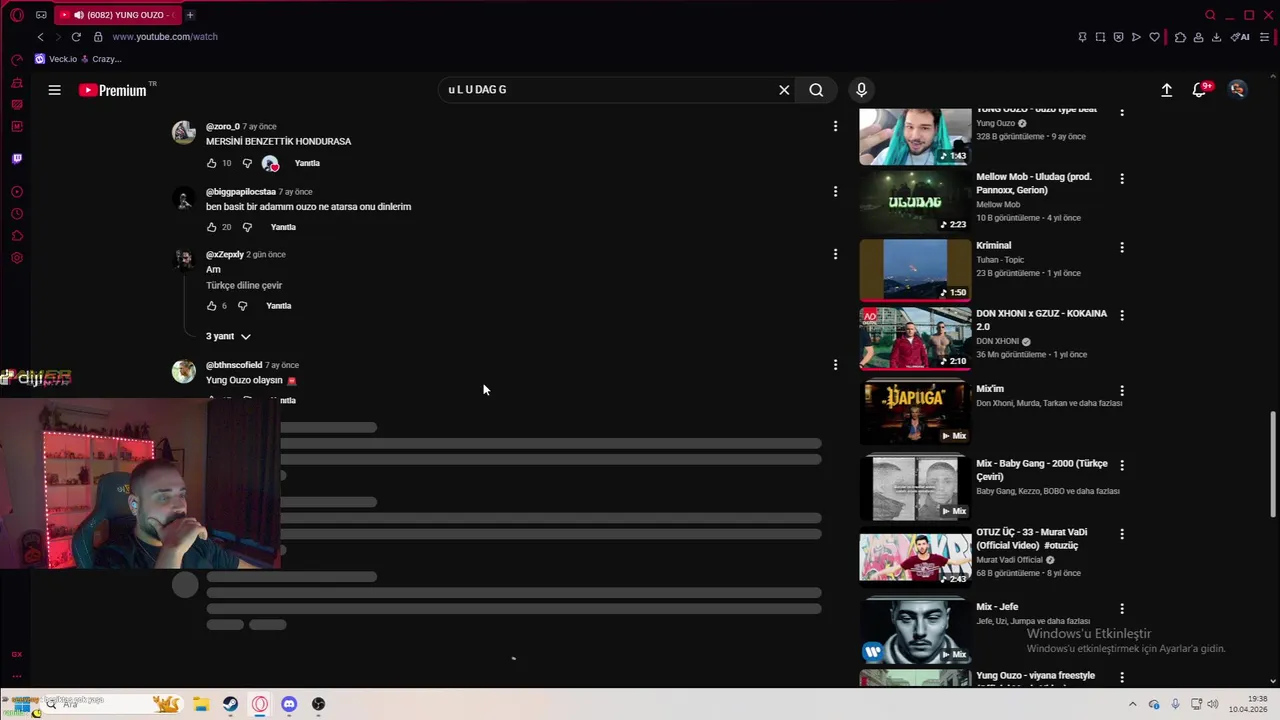Open the Mix'im playlist thumbnail

915,412
